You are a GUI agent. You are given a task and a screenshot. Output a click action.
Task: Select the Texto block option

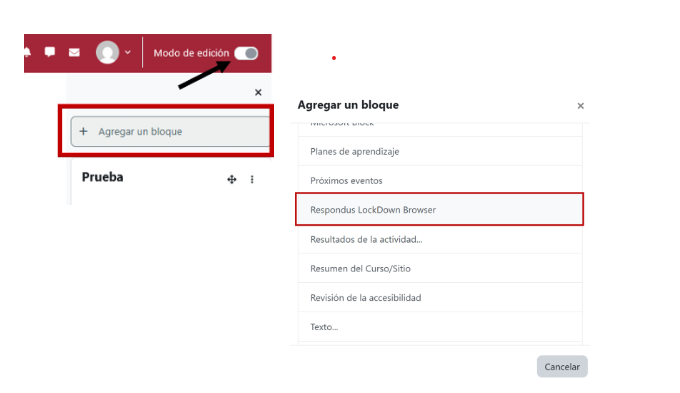440,327
